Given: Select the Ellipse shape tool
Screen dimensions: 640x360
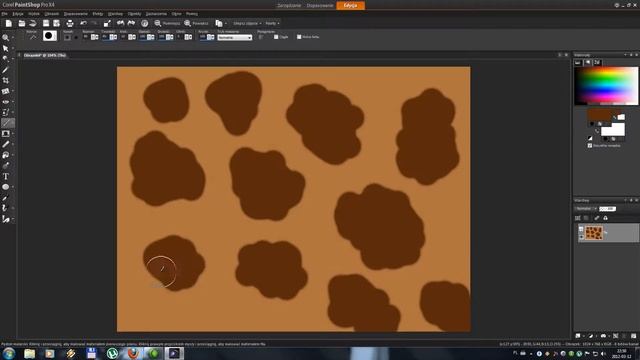Looking at the screenshot, I should pos(5,187).
